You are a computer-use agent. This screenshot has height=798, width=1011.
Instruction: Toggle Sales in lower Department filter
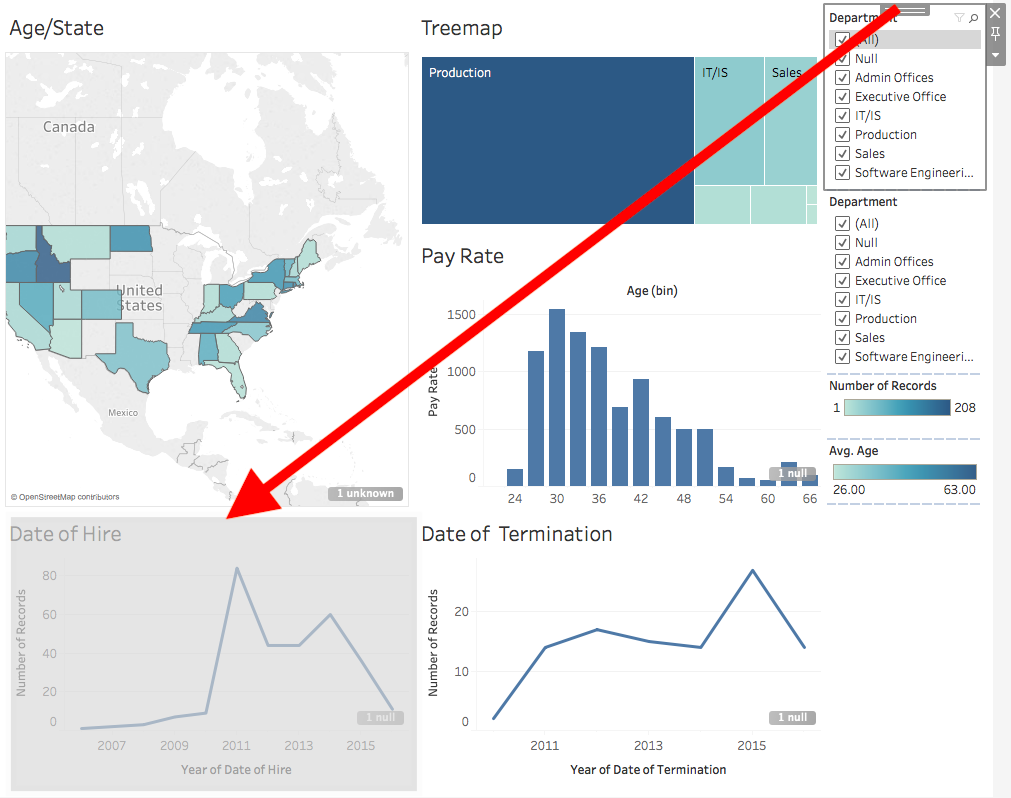tap(842, 338)
